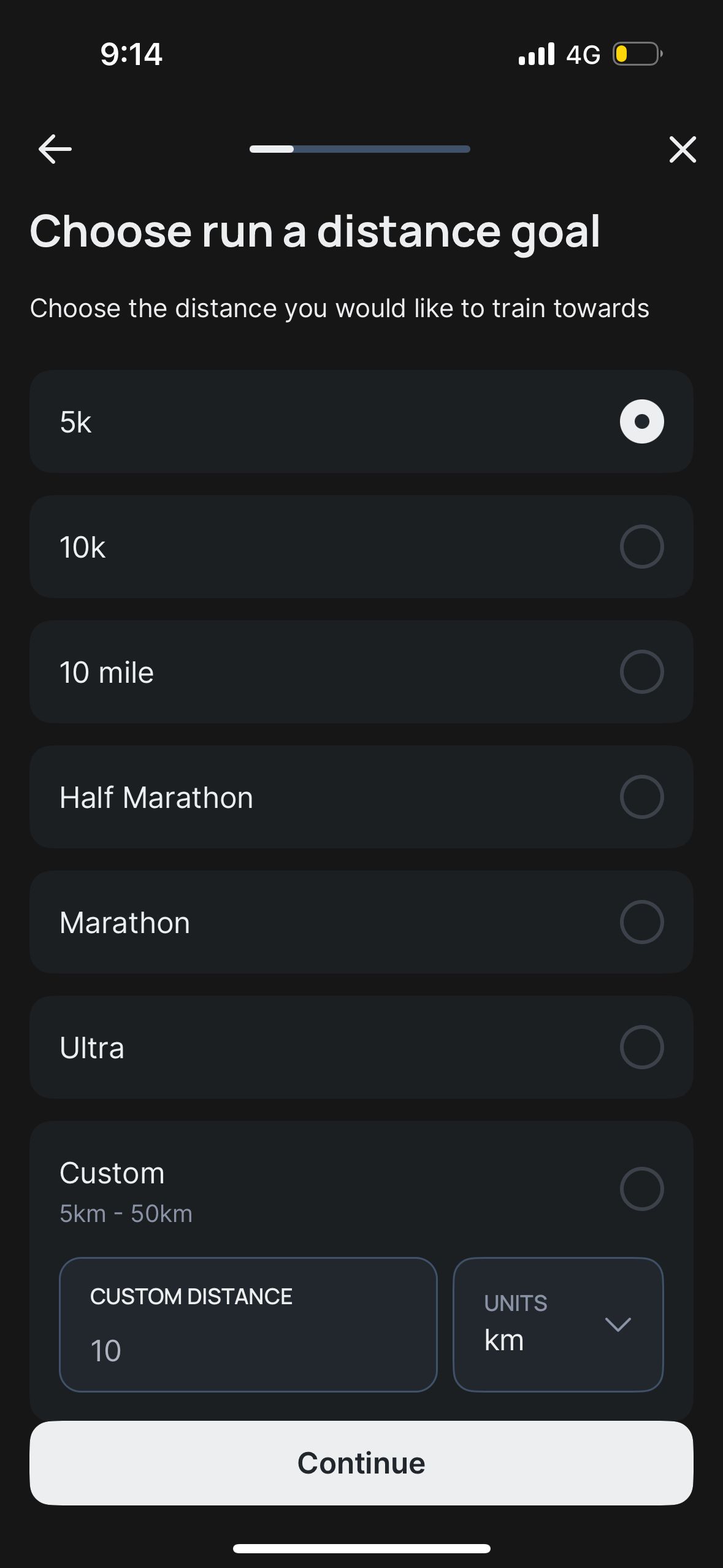Select the Ultra distance radio button
Viewport: 723px width, 1568px height.
point(641,1047)
